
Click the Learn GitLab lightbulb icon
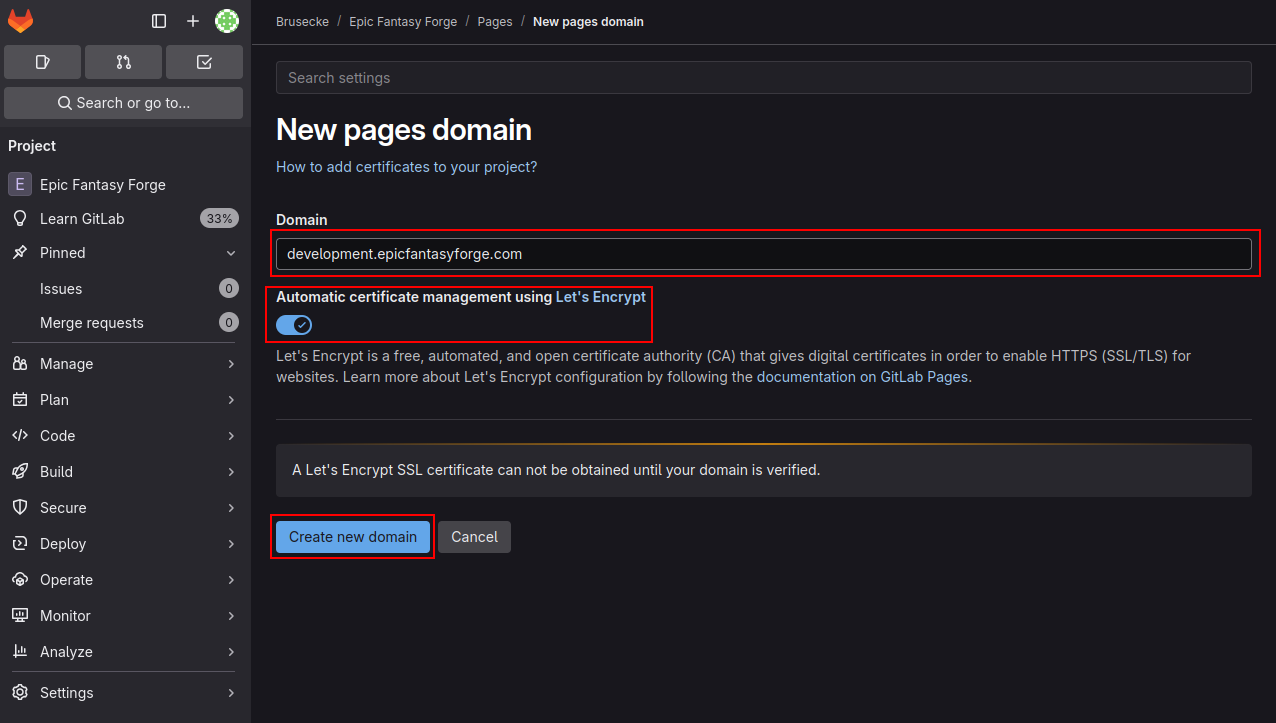point(20,218)
